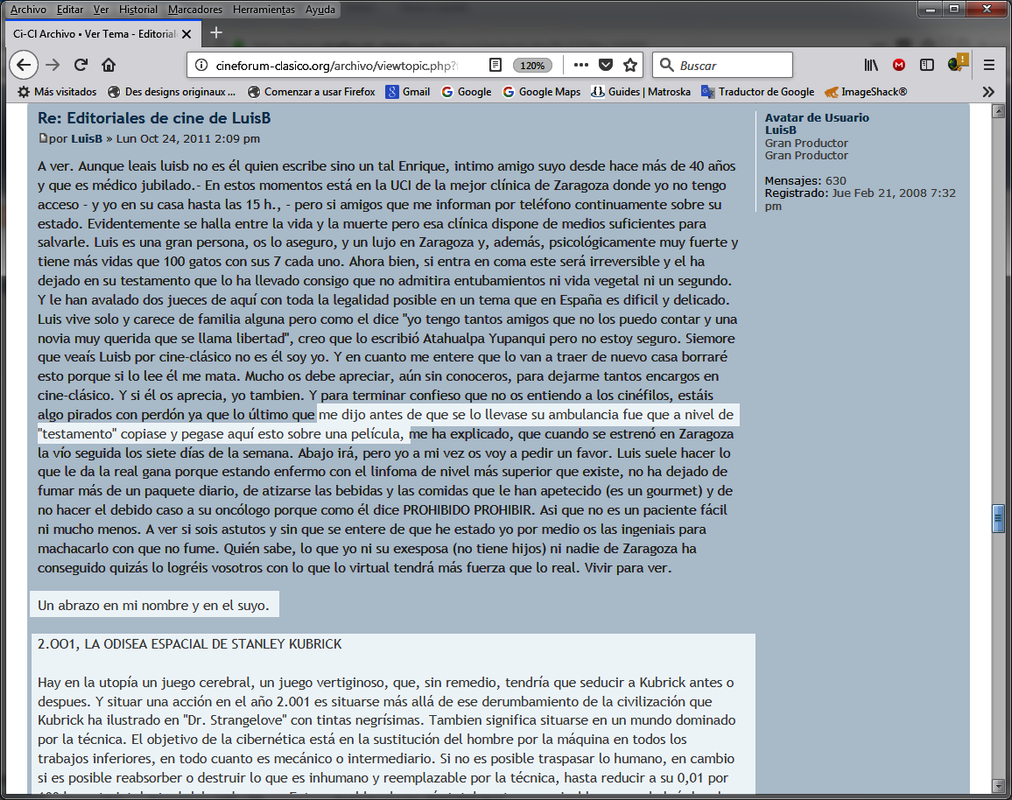Open LuisB profile link in user panel
This screenshot has width=1012, height=800.
pos(780,130)
